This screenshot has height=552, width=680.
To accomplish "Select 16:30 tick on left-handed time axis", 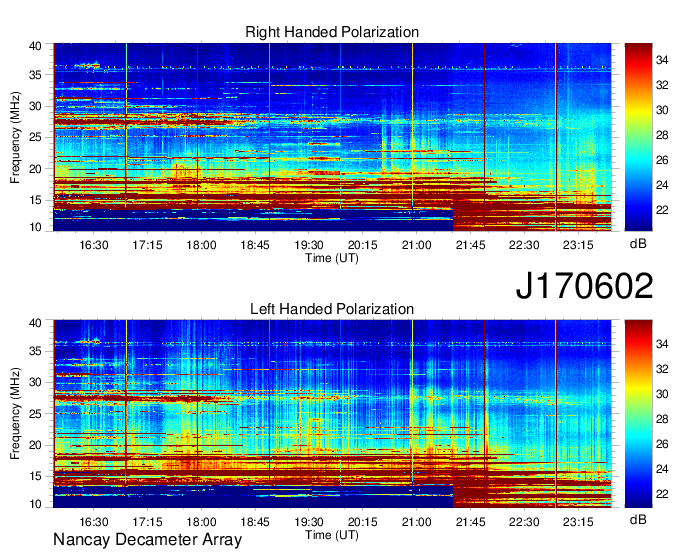I will [x=94, y=522].
